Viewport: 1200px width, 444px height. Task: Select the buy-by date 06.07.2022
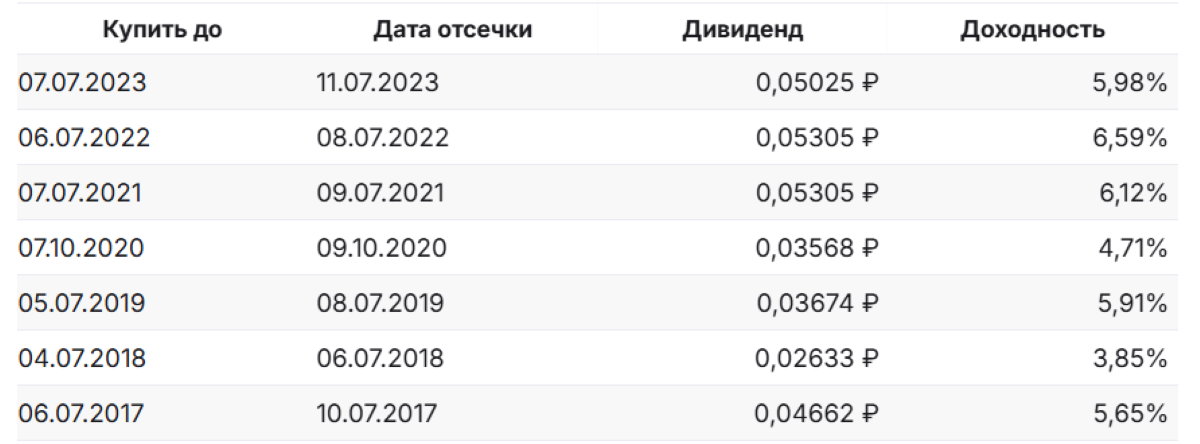click(84, 138)
